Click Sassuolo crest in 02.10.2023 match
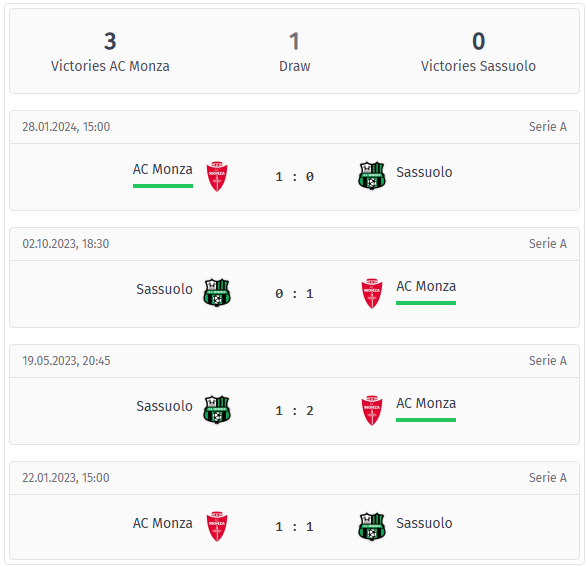 [217, 293]
